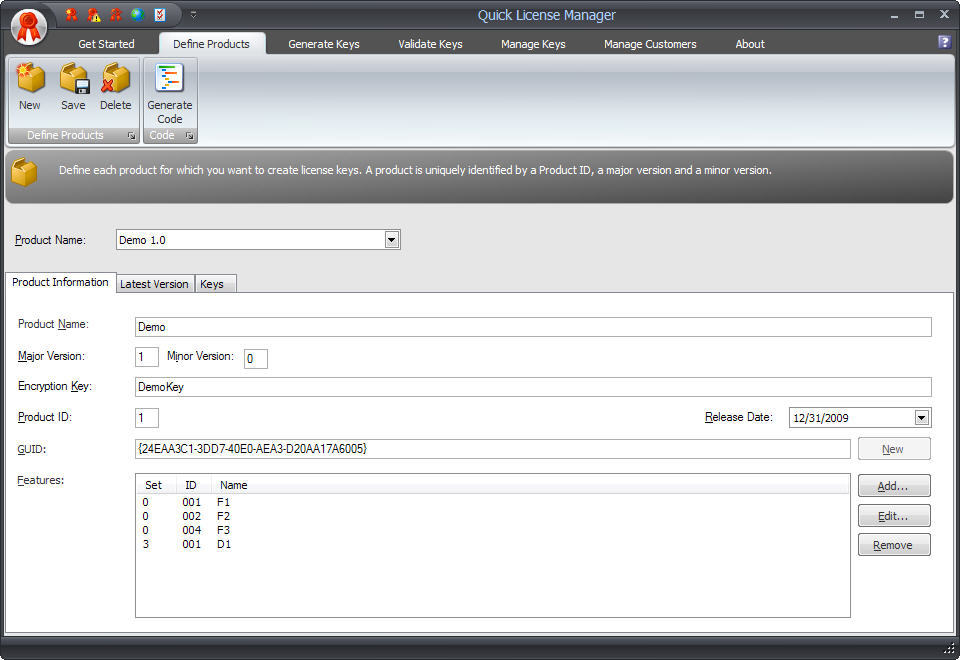
Task: Click the window resize grip at bottom corner
Action: coord(950,650)
